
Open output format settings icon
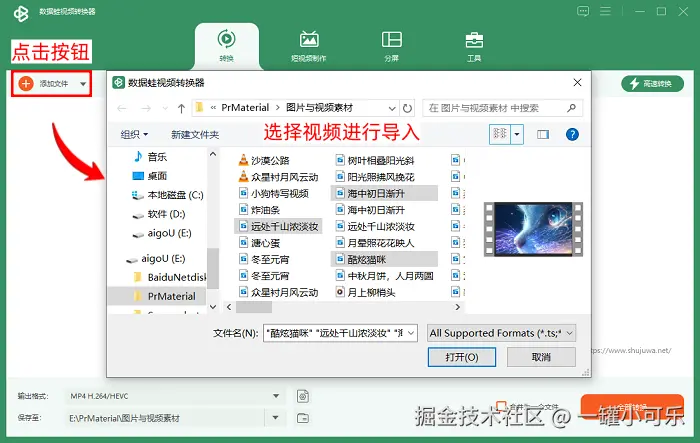coord(303,396)
